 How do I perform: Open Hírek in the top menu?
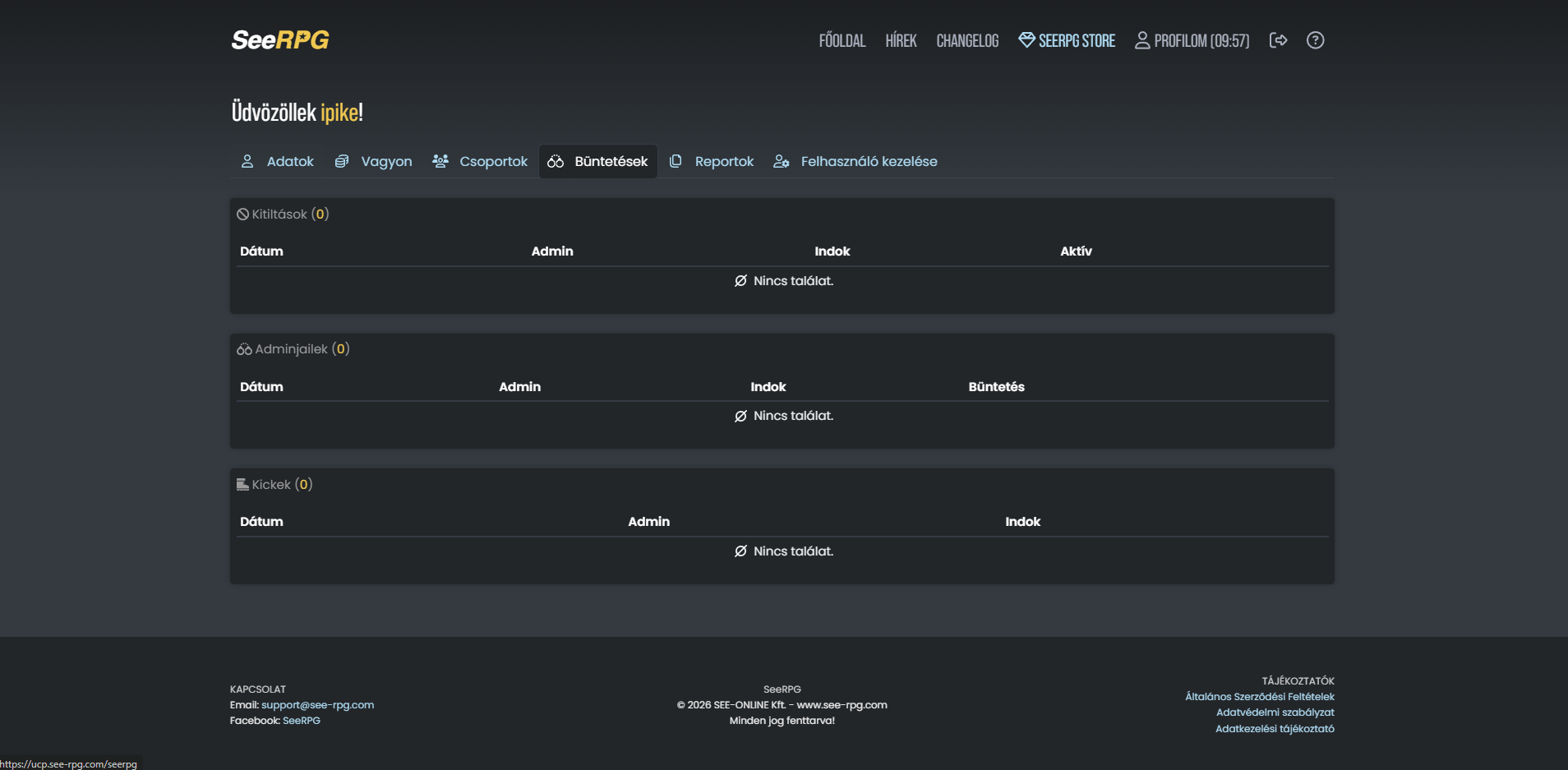(901, 40)
